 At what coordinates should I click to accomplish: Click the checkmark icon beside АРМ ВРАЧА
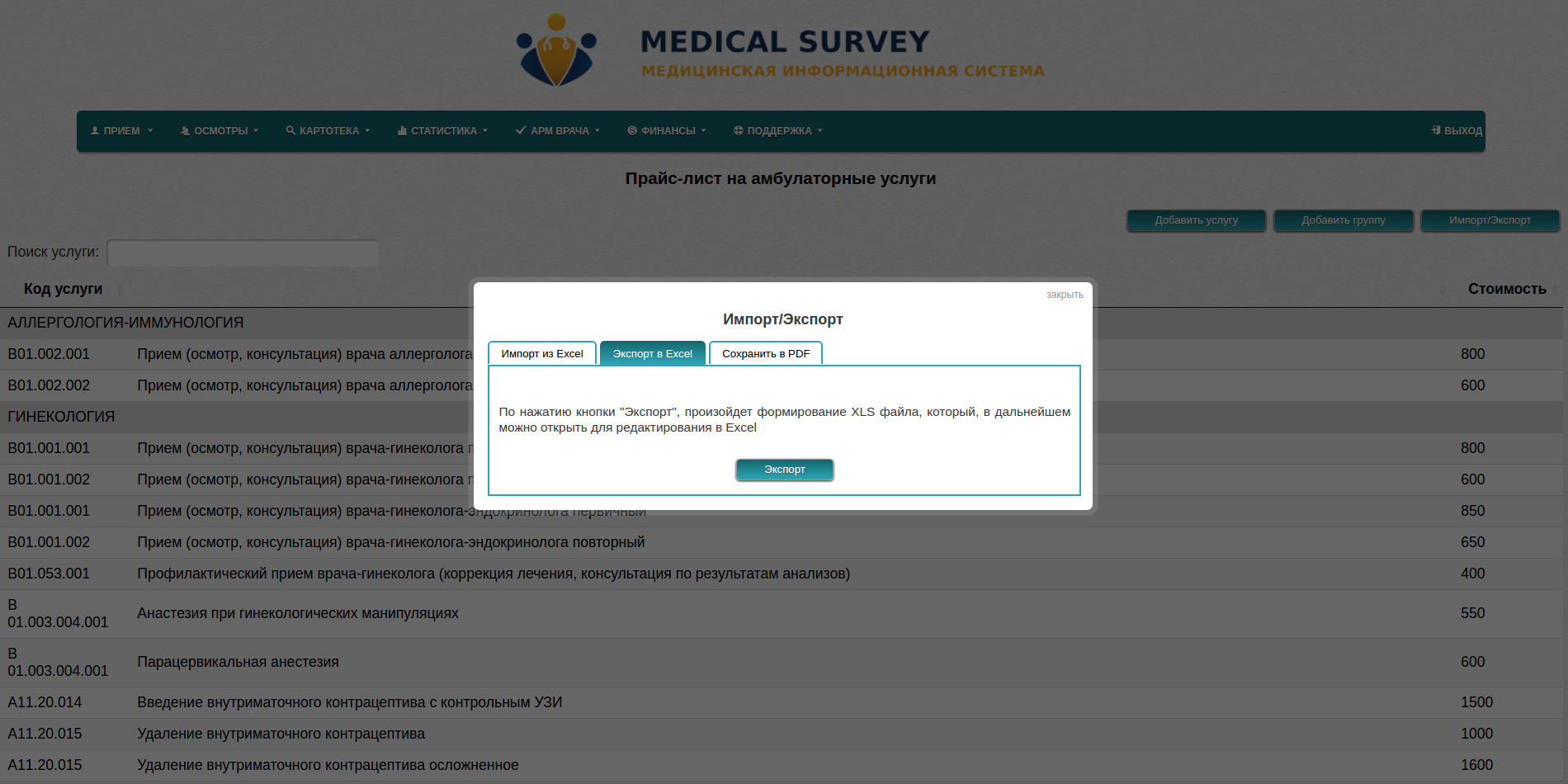click(521, 130)
